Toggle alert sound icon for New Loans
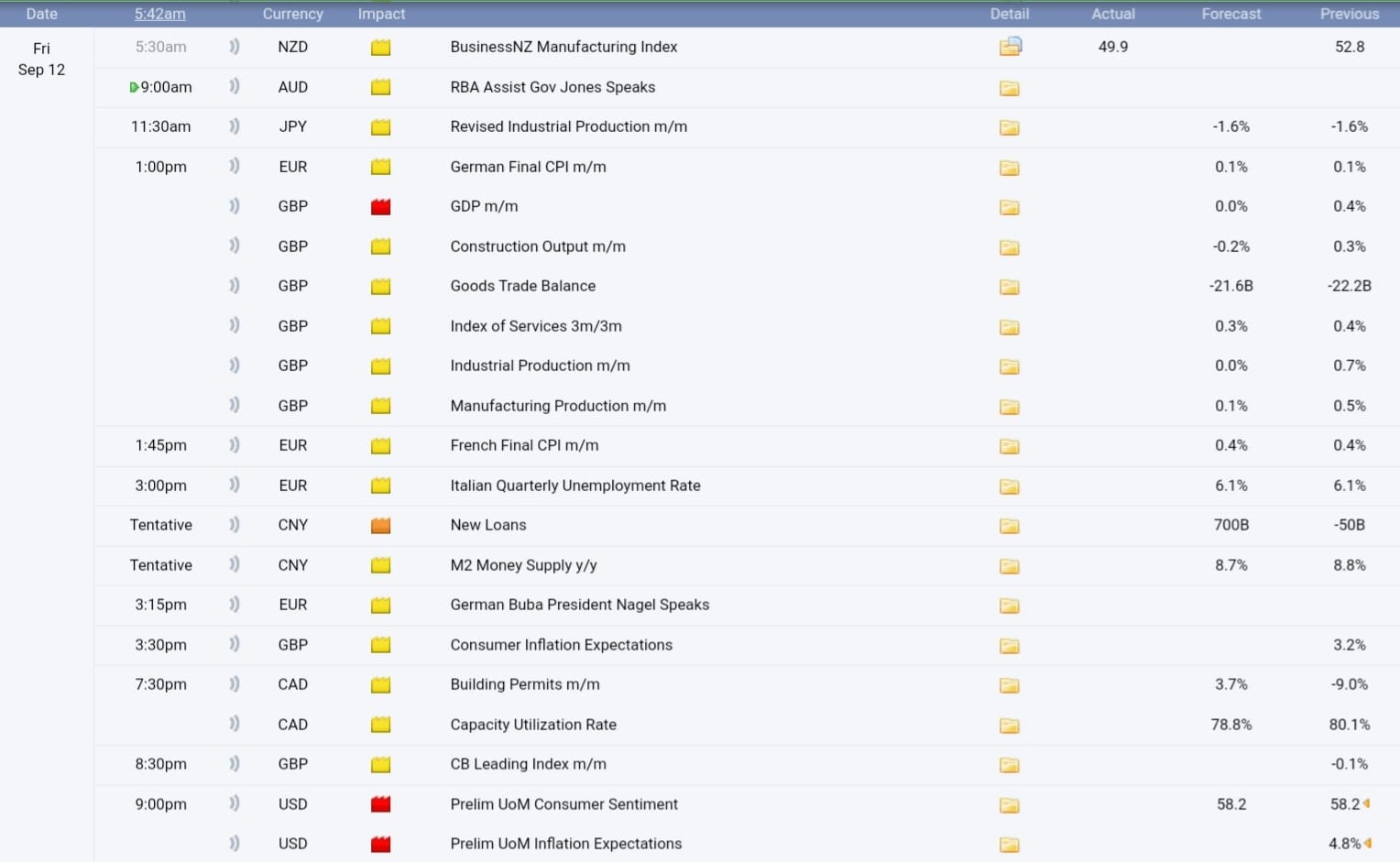This screenshot has width=1400, height=862. (235, 525)
